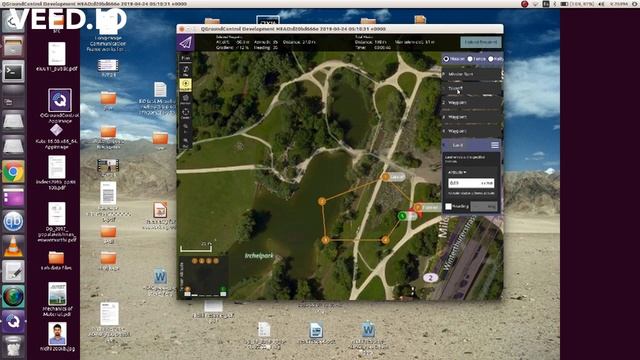Screen dimensions: 640x360
Task: Open qBittorrent from the launcher
Action: click(x=13, y=222)
